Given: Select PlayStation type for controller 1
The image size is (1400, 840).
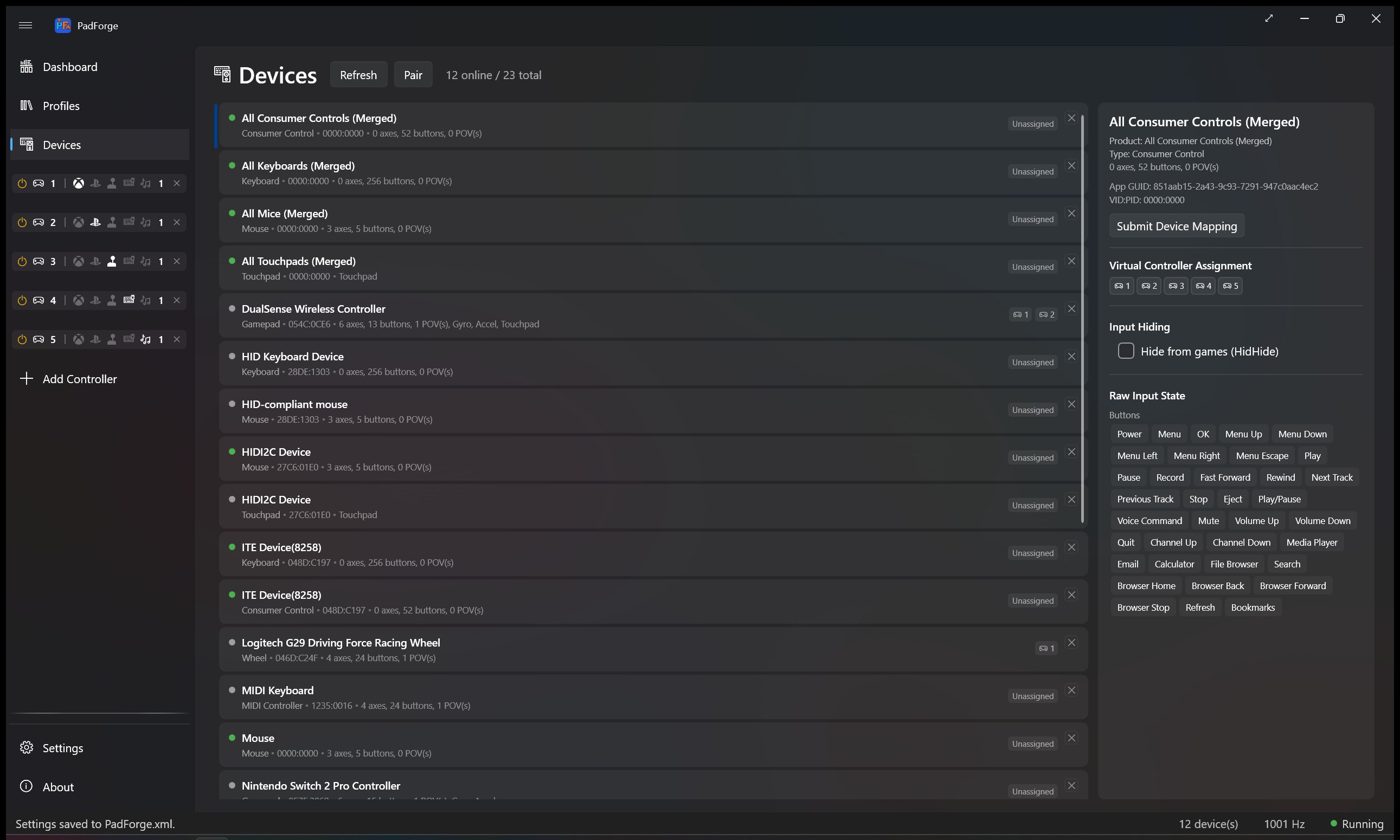Looking at the screenshot, I should tap(95, 183).
